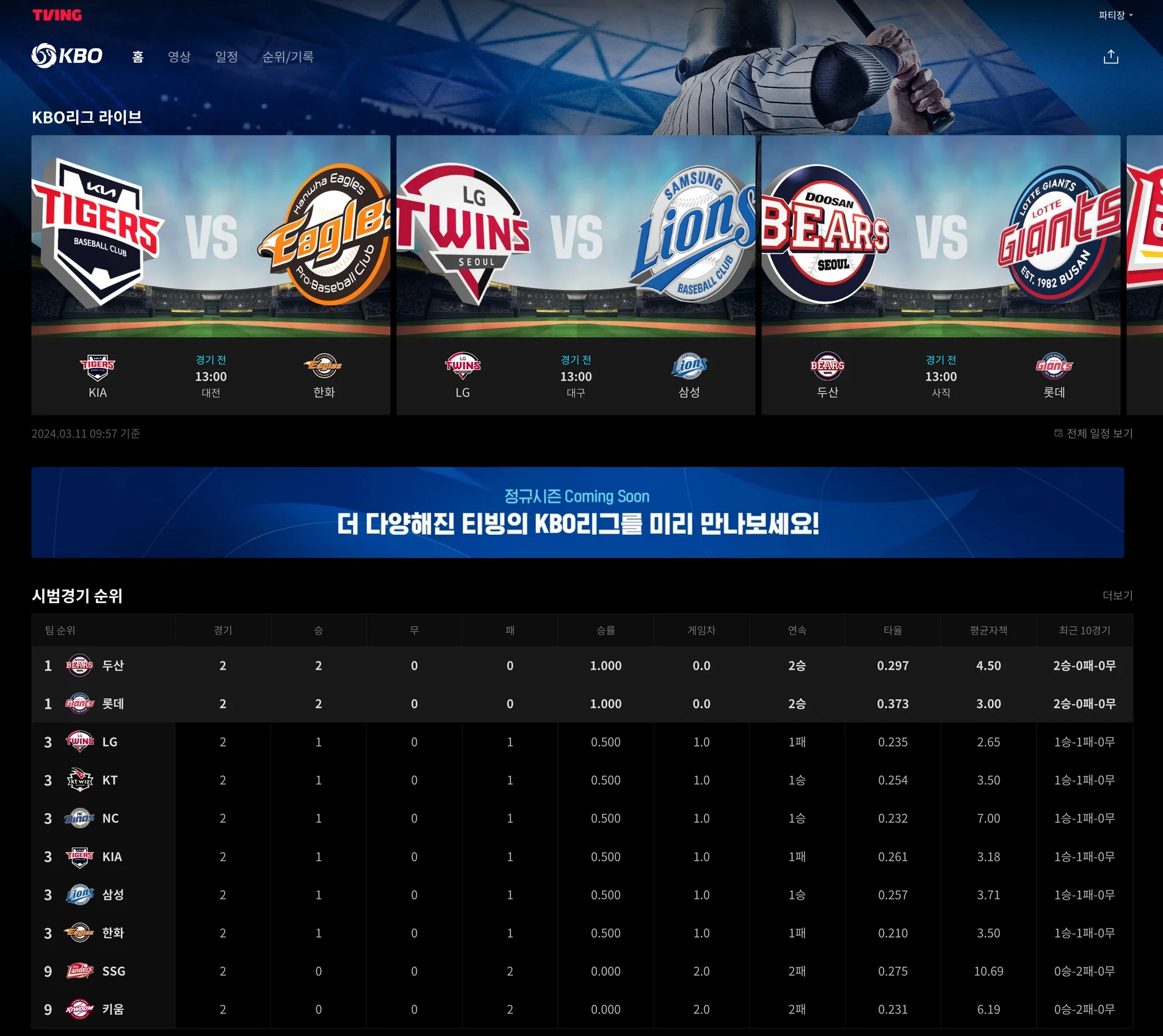Click Lotte Giants logo in standings table
Screen dimensions: 1163x1036
[79, 704]
